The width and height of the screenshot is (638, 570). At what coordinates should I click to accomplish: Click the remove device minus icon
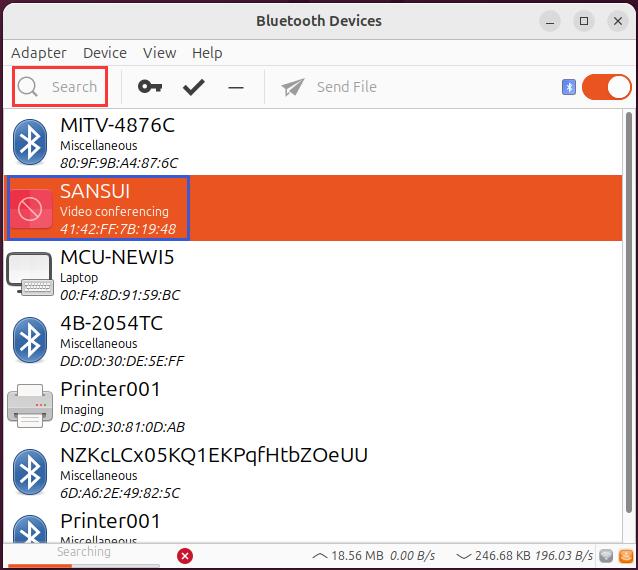236,87
